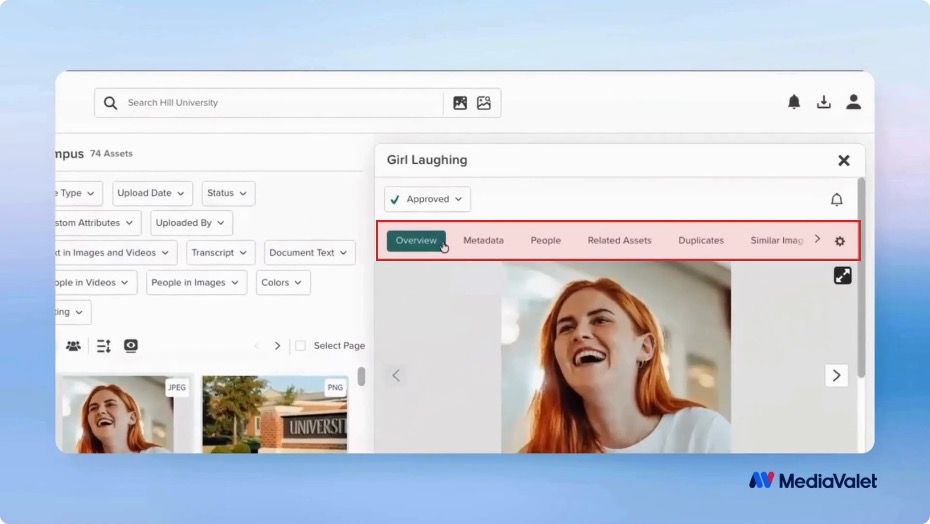
Task: Close the Girl Laughing panel
Action: (x=843, y=160)
